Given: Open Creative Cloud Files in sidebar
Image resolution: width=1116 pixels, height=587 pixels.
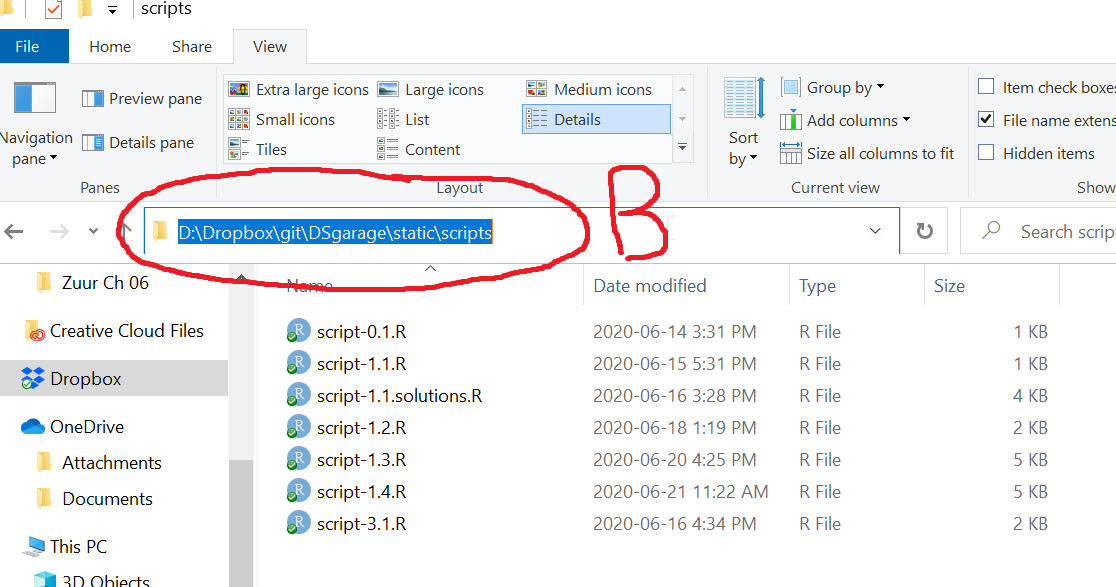Looking at the screenshot, I should [114, 331].
